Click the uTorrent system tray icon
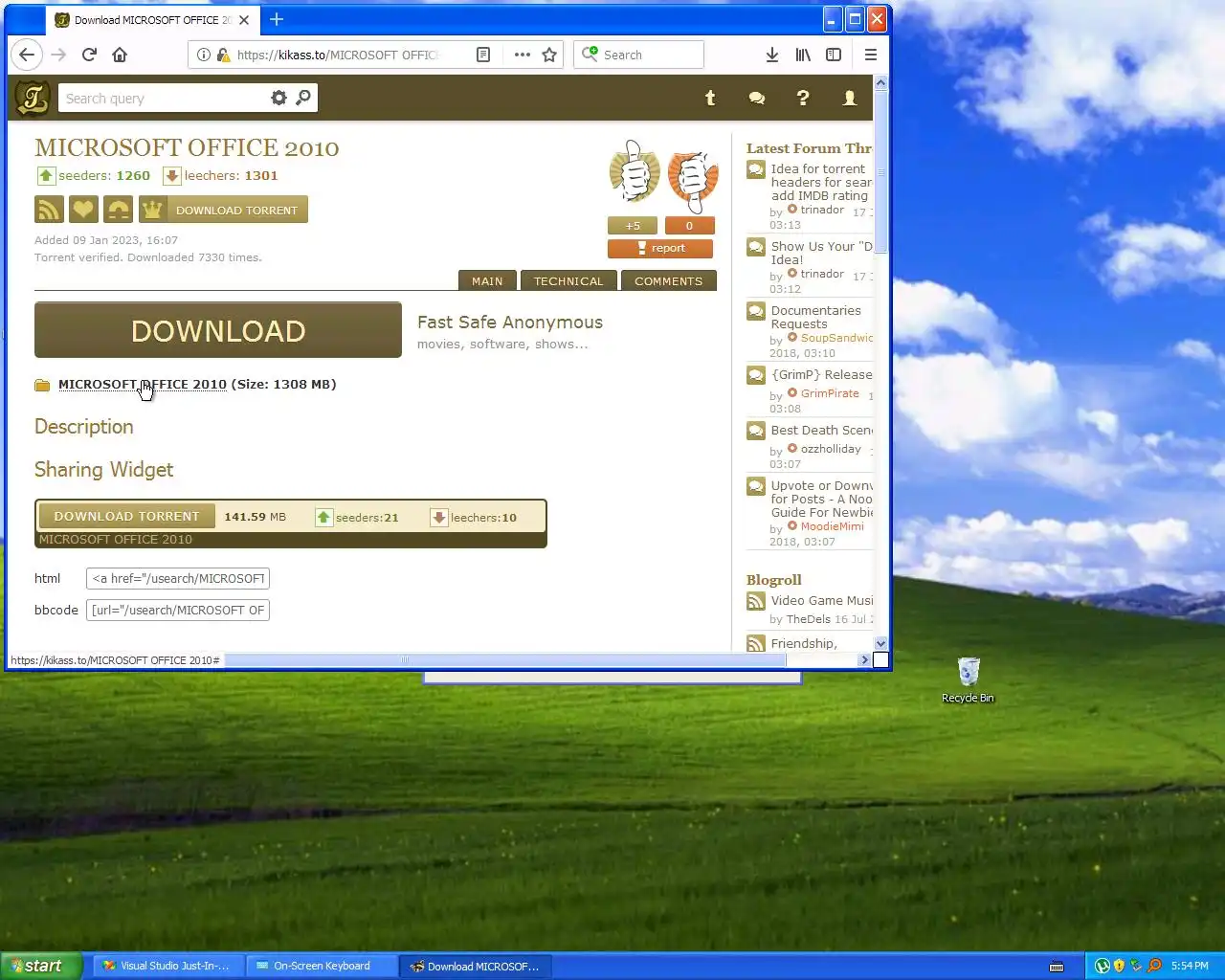 pyautogui.click(x=1102, y=966)
